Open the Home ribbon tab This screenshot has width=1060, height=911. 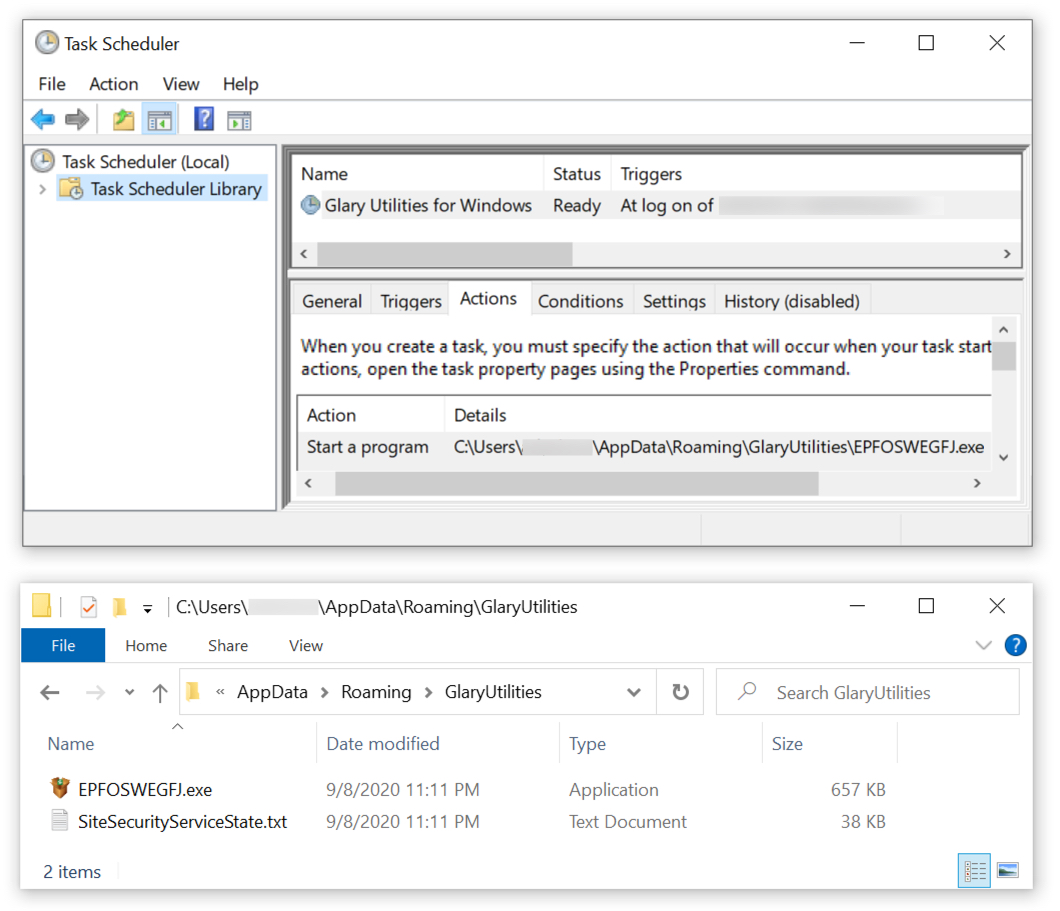[146, 645]
